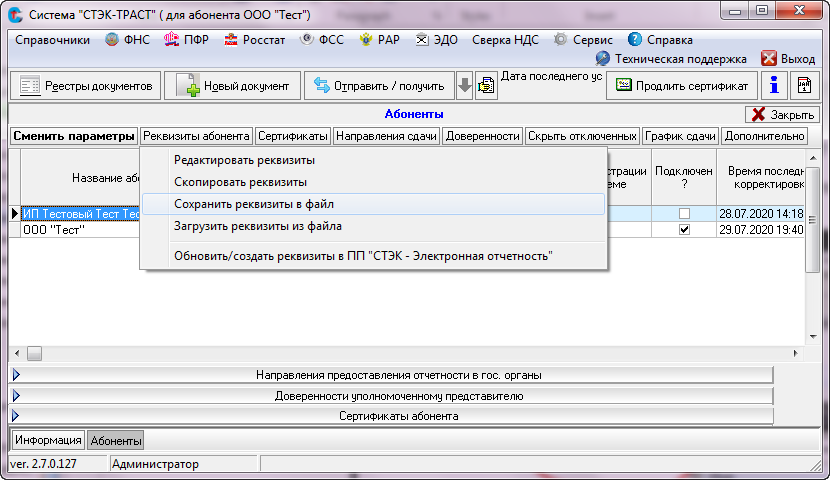Click the Подключен ? column header

[684, 177]
